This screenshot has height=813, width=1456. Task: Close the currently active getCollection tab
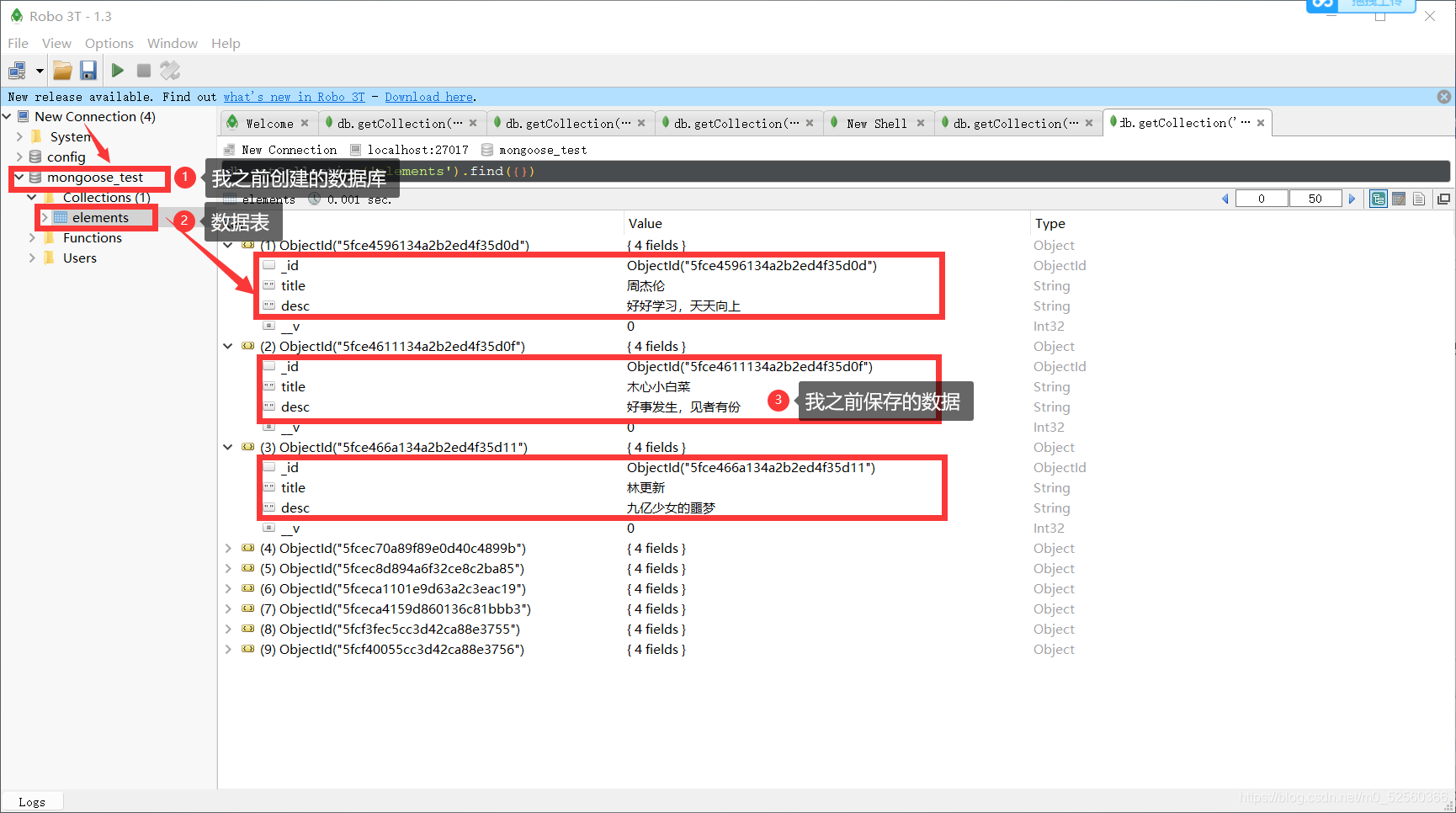point(1261,123)
